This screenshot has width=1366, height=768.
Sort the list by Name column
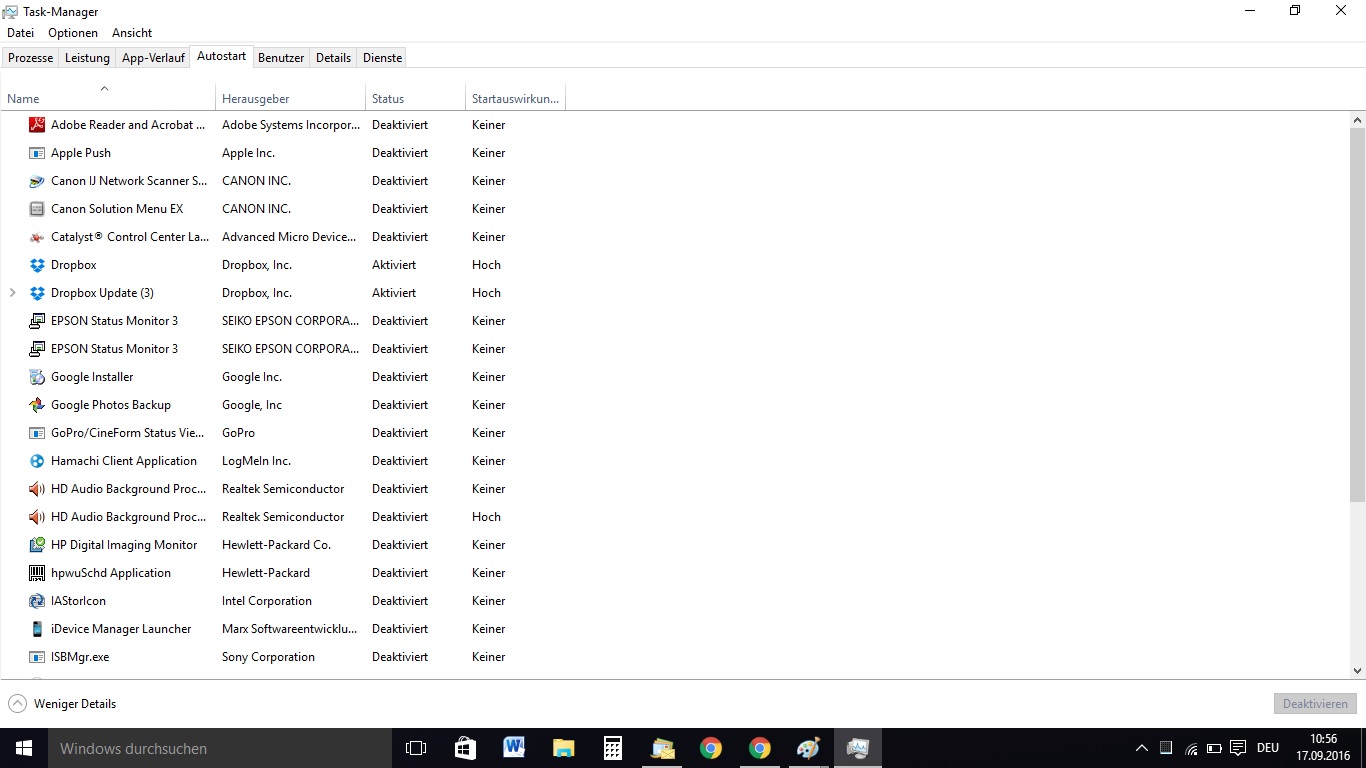tap(108, 98)
